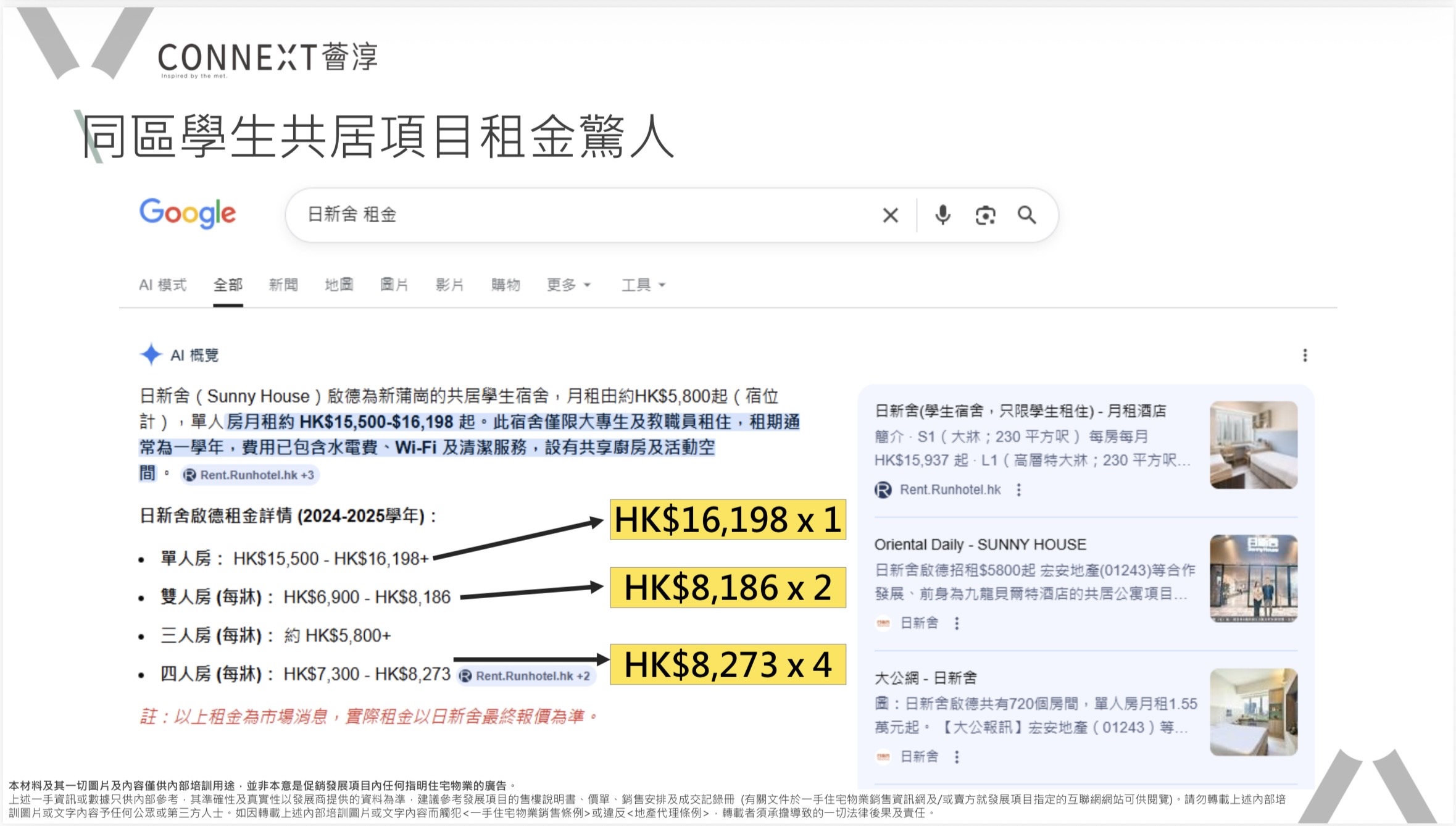Click the 大公網 bedroom thumbnail

click(1253, 712)
